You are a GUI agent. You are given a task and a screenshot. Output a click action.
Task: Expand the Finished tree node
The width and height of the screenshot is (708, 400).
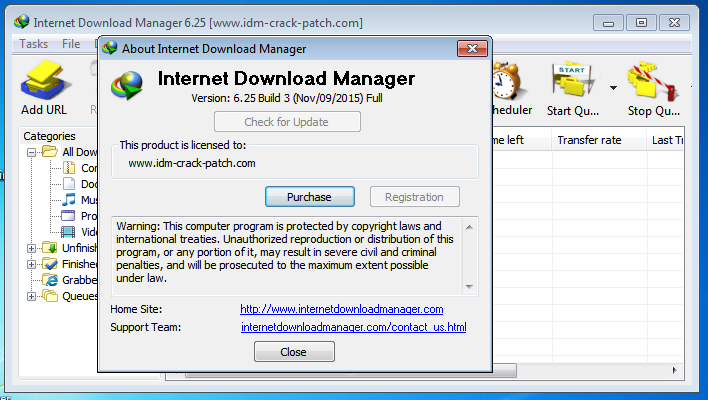click(x=31, y=264)
